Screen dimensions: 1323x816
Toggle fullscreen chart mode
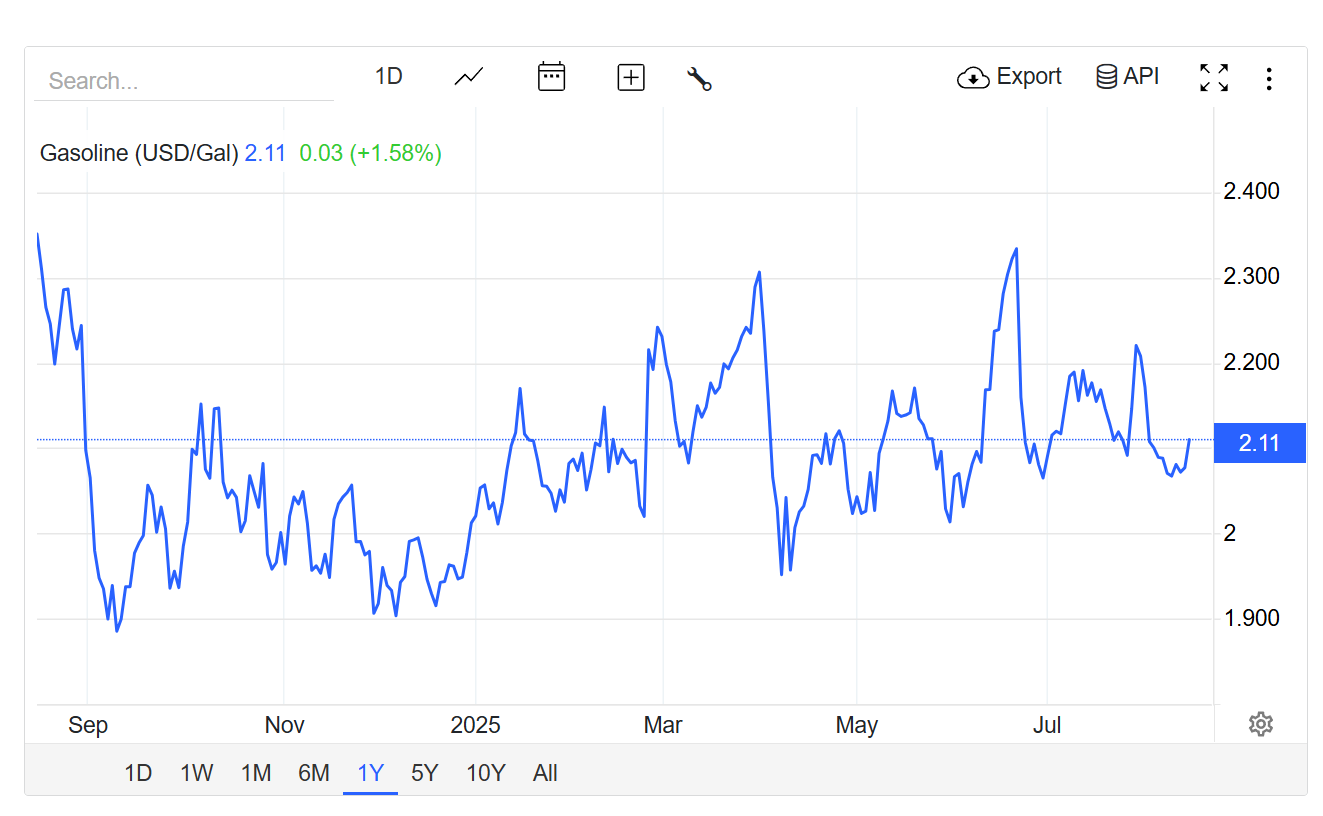(1214, 77)
